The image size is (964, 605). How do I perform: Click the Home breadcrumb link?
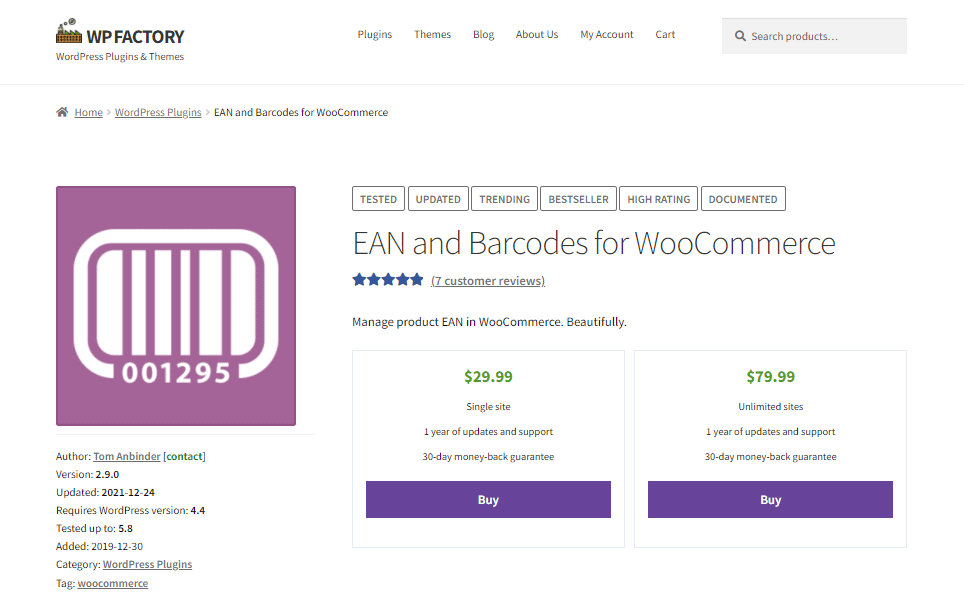[89, 113]
